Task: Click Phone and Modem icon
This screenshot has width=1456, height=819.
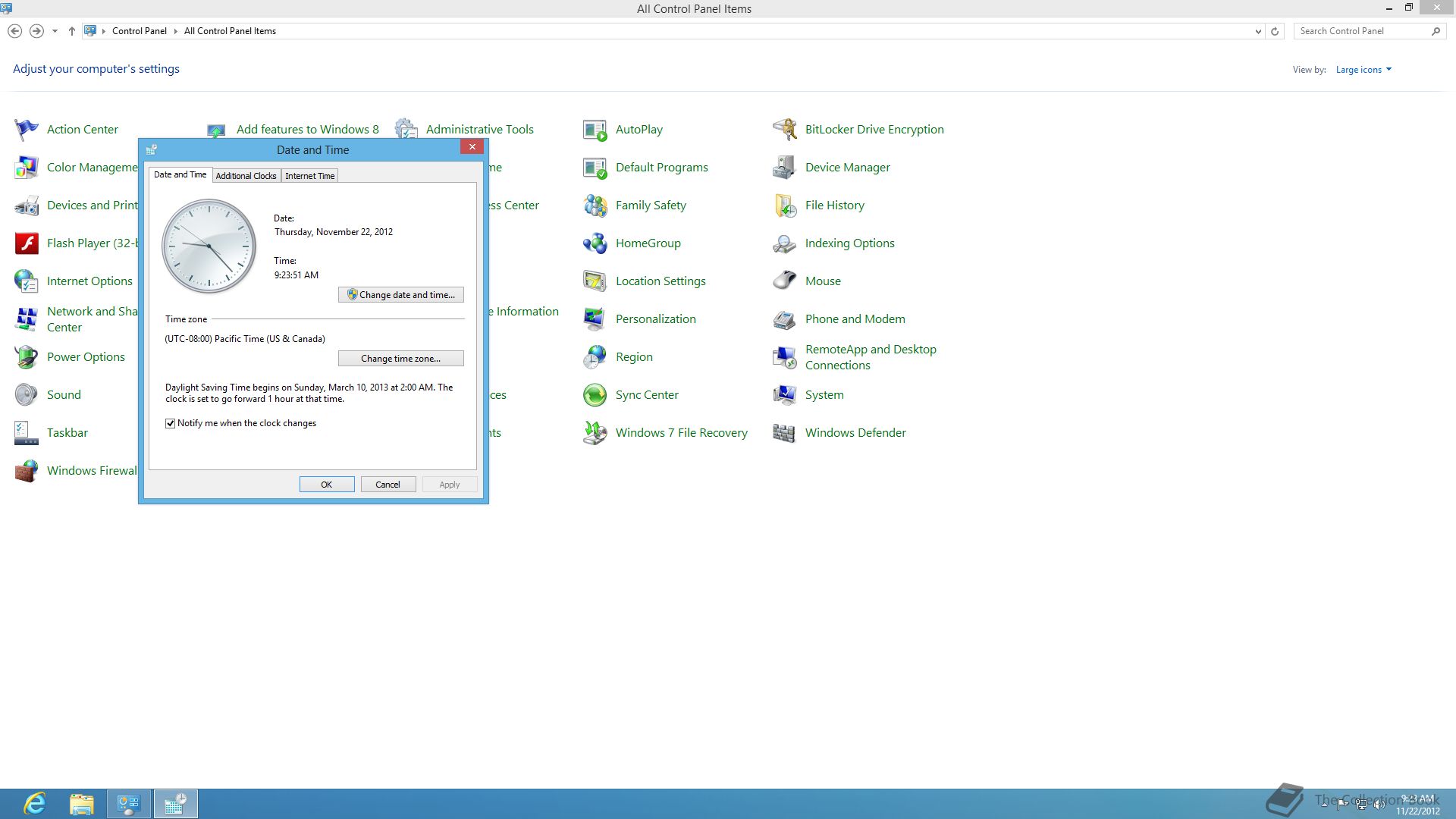Action: [785, 319]
